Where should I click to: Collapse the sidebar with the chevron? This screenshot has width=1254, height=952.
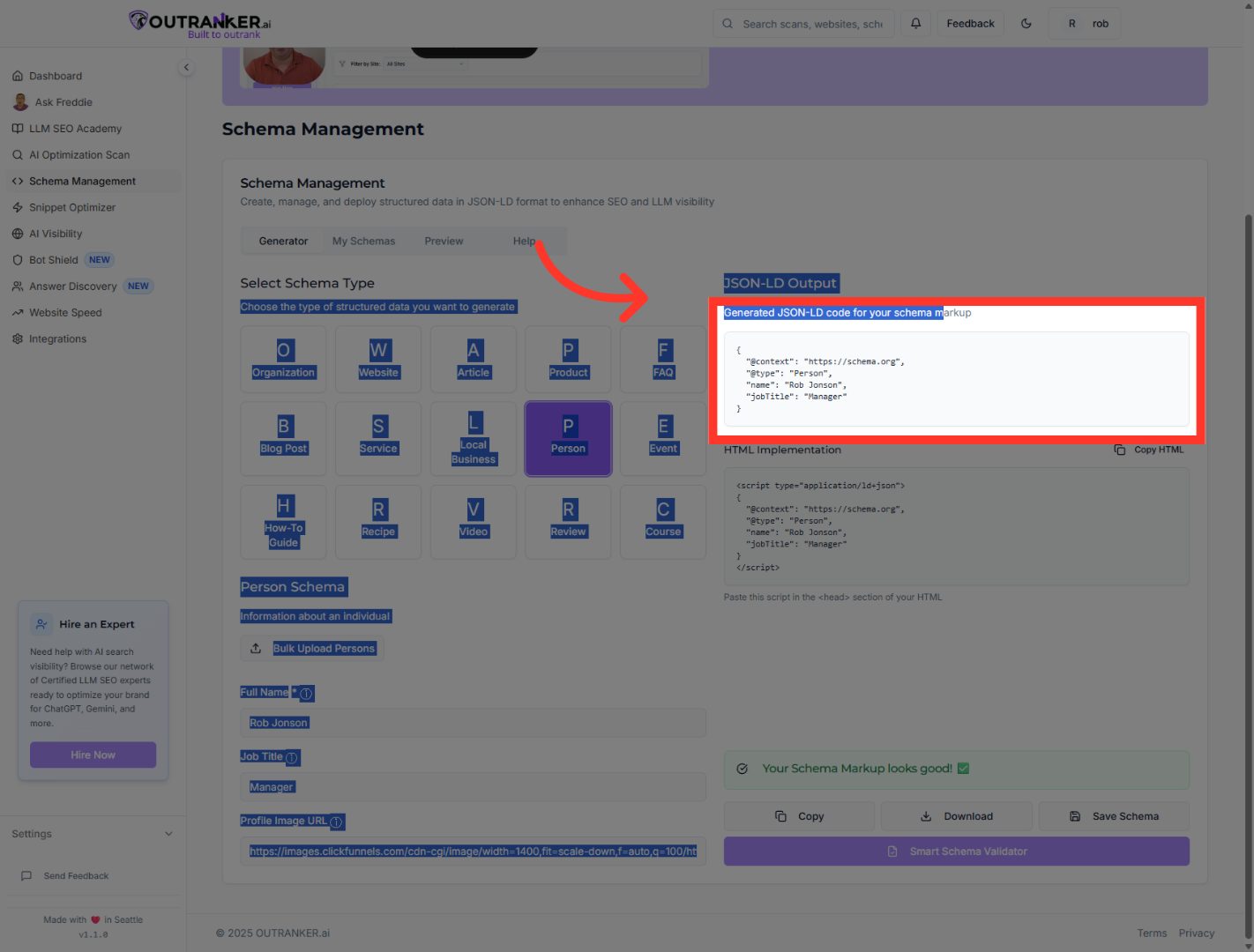pyautogui.click(x=186, y=67)
